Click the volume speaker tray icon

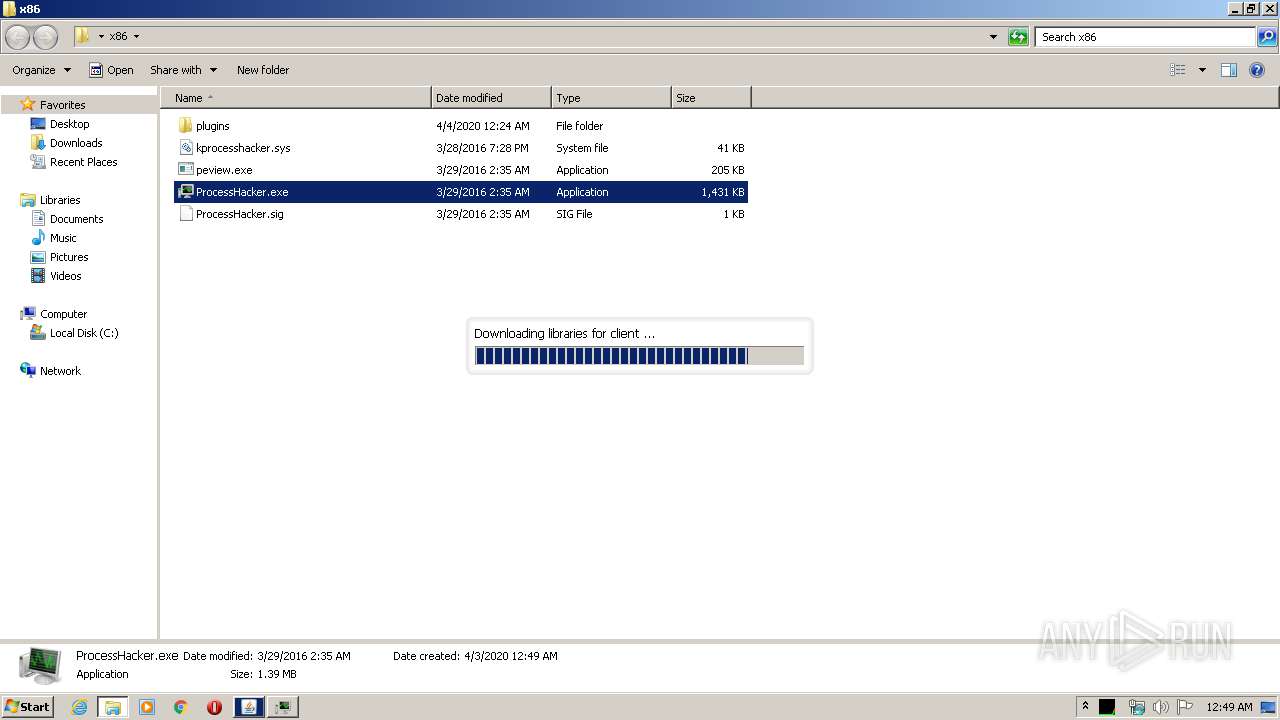1161,707
